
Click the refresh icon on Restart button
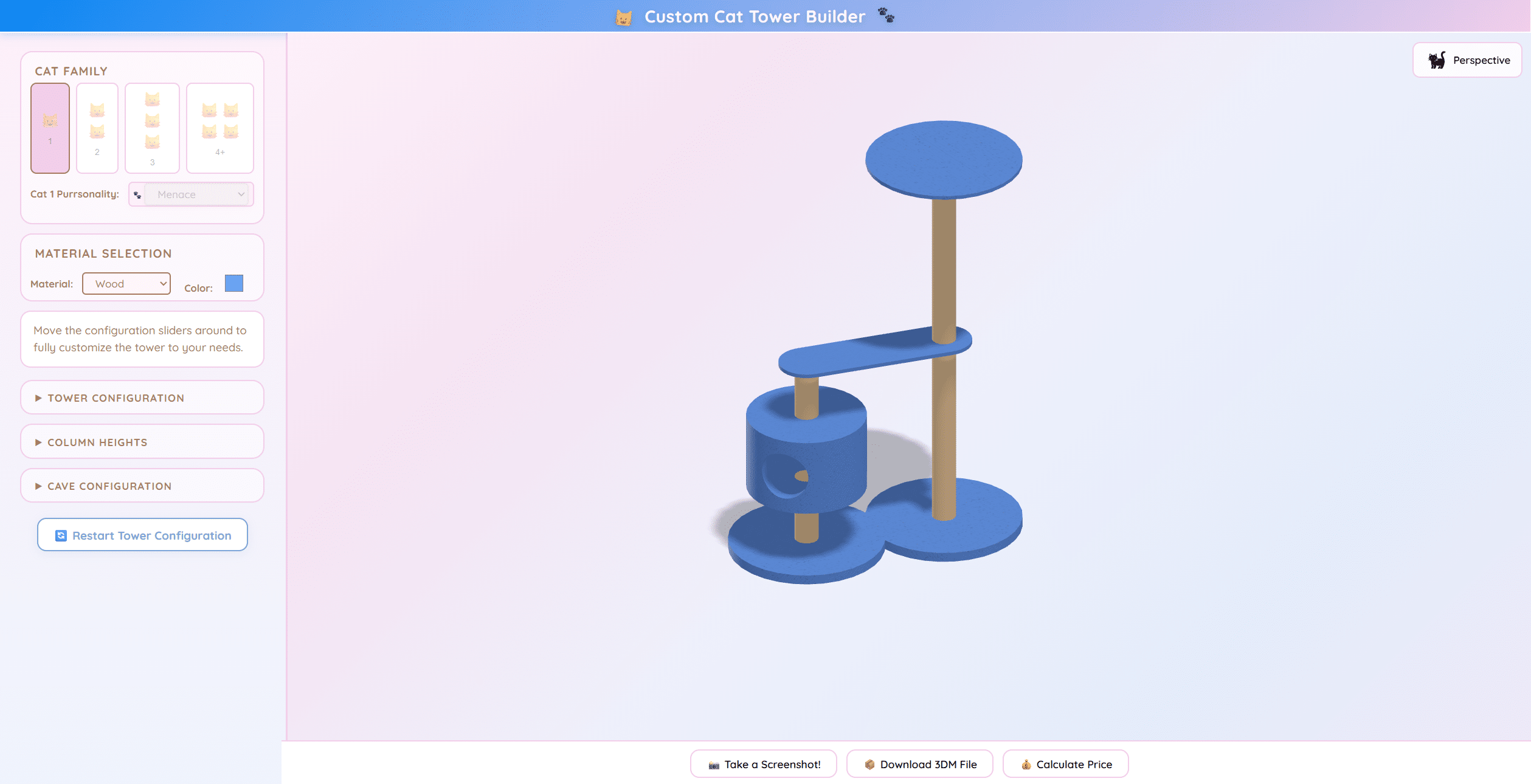point(61,535)
